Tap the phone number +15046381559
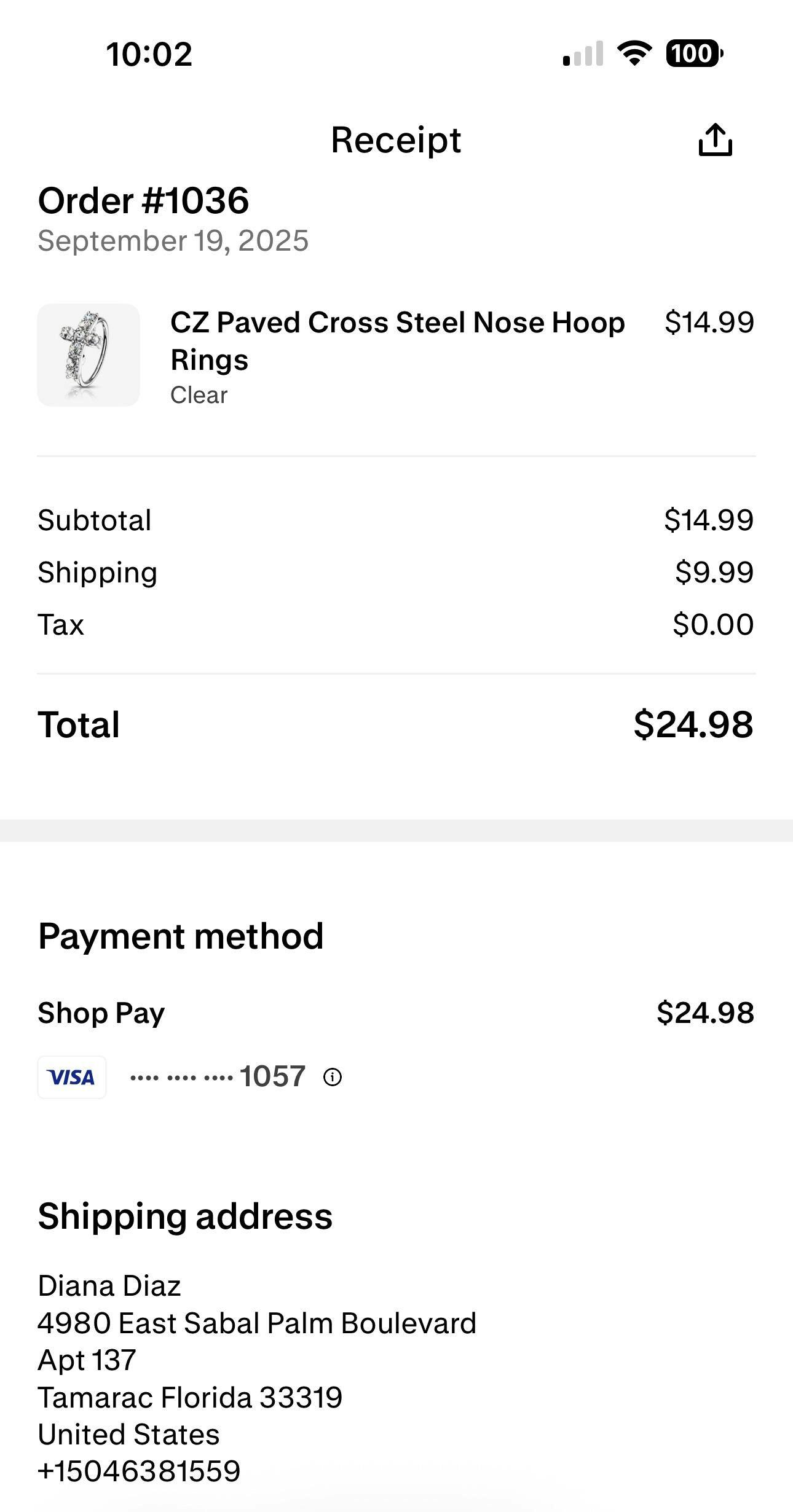The height and width of the screenshot is (1512, 793). pyautogui.click(x=139, y=1471)
